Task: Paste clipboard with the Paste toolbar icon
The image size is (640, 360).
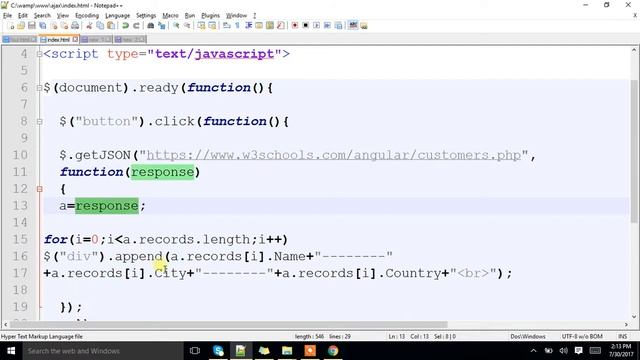Action: click(x=111, y=26)
